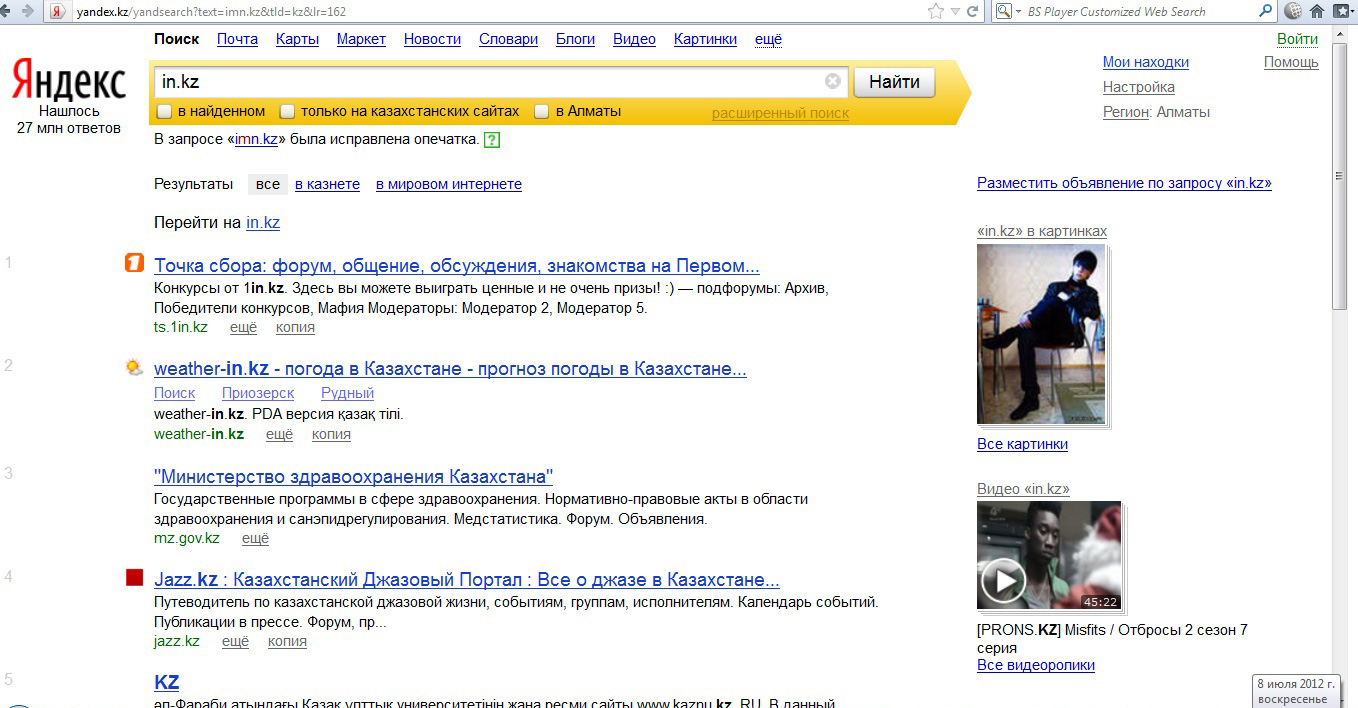This screenshot has width=1358, height=708.
Task: Open the Рудный sublink
Action: (347, 393)
